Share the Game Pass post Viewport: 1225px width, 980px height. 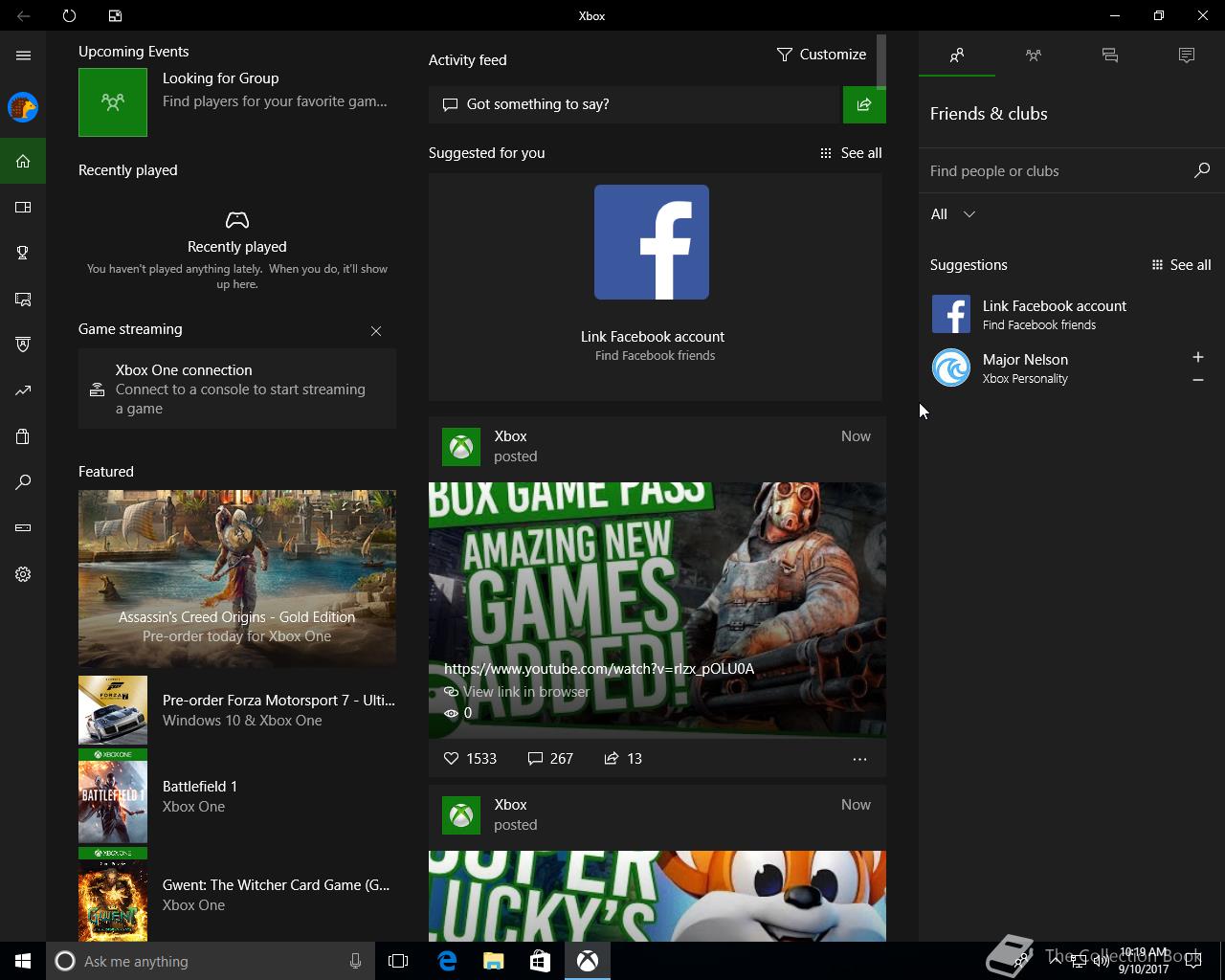pyautogui.click(x=623, y=758)
